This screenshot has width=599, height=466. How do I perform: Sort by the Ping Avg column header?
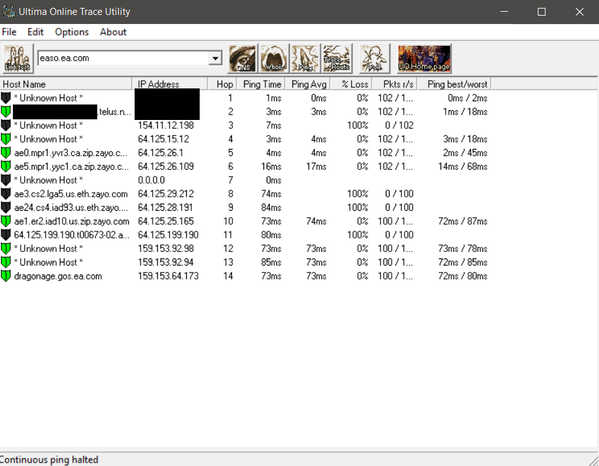(308, 84)
